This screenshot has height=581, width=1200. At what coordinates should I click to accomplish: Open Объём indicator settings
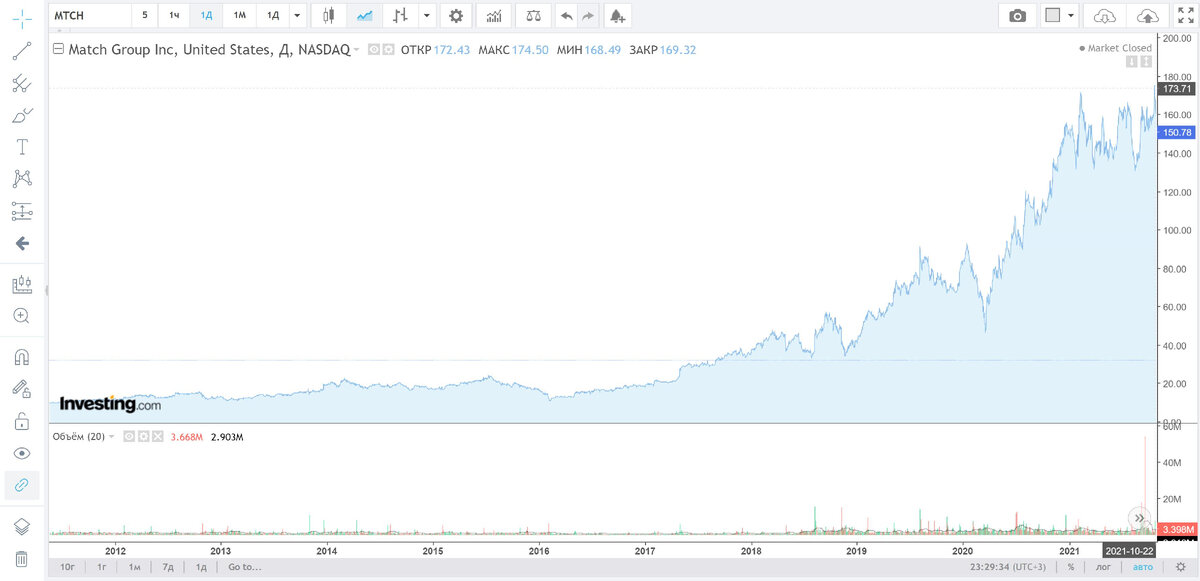click(x=142, y=436)
